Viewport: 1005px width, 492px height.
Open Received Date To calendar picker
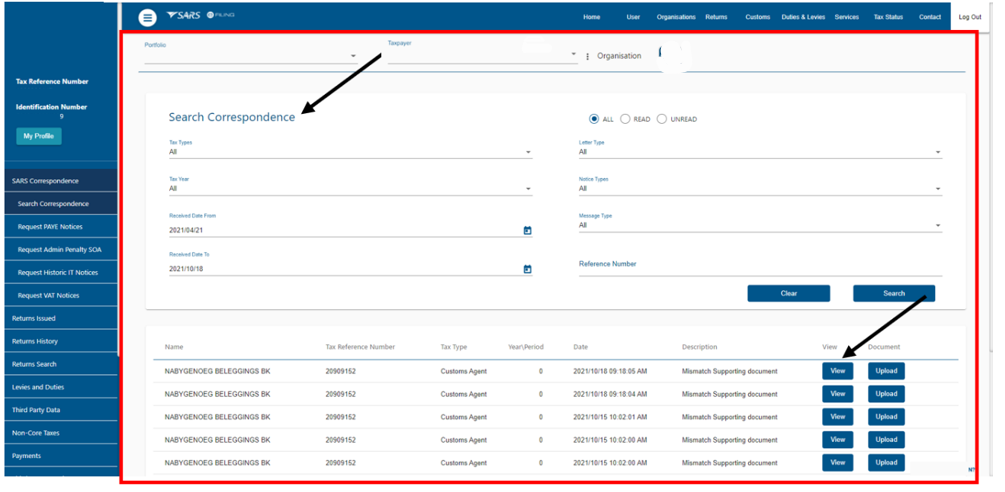pos(527,269)
